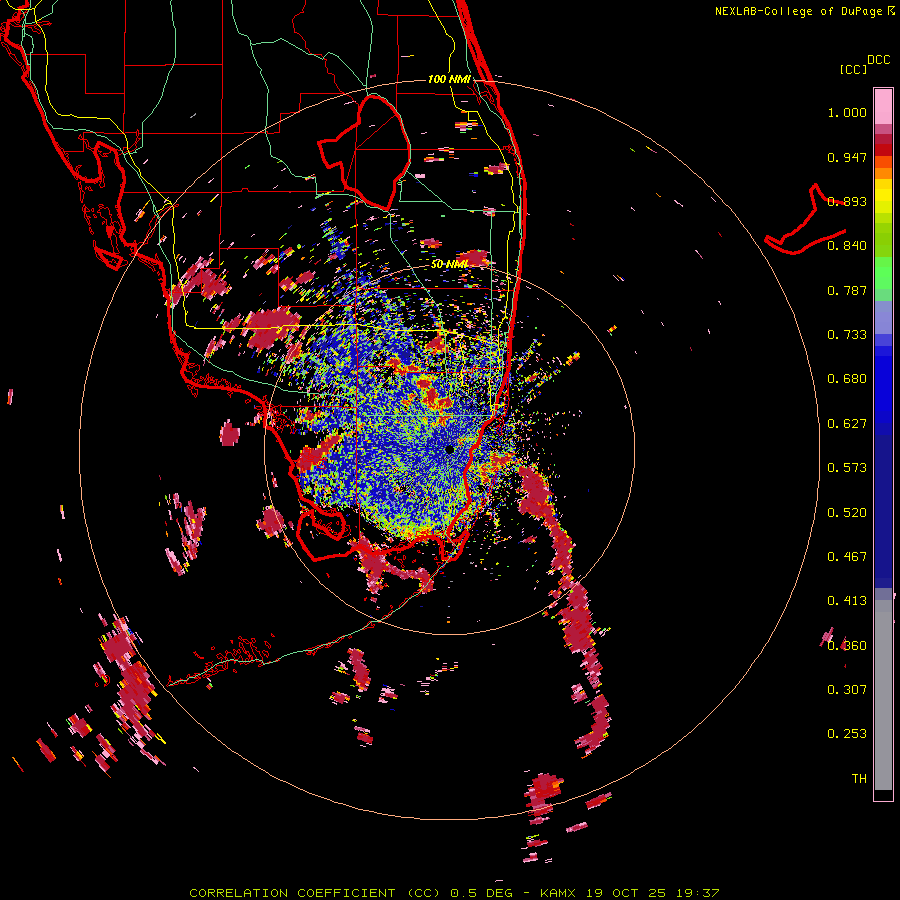Viewport: 900px width, 900px height.
Task: Pick the yellow band of color bar
Action: point(883,196)
